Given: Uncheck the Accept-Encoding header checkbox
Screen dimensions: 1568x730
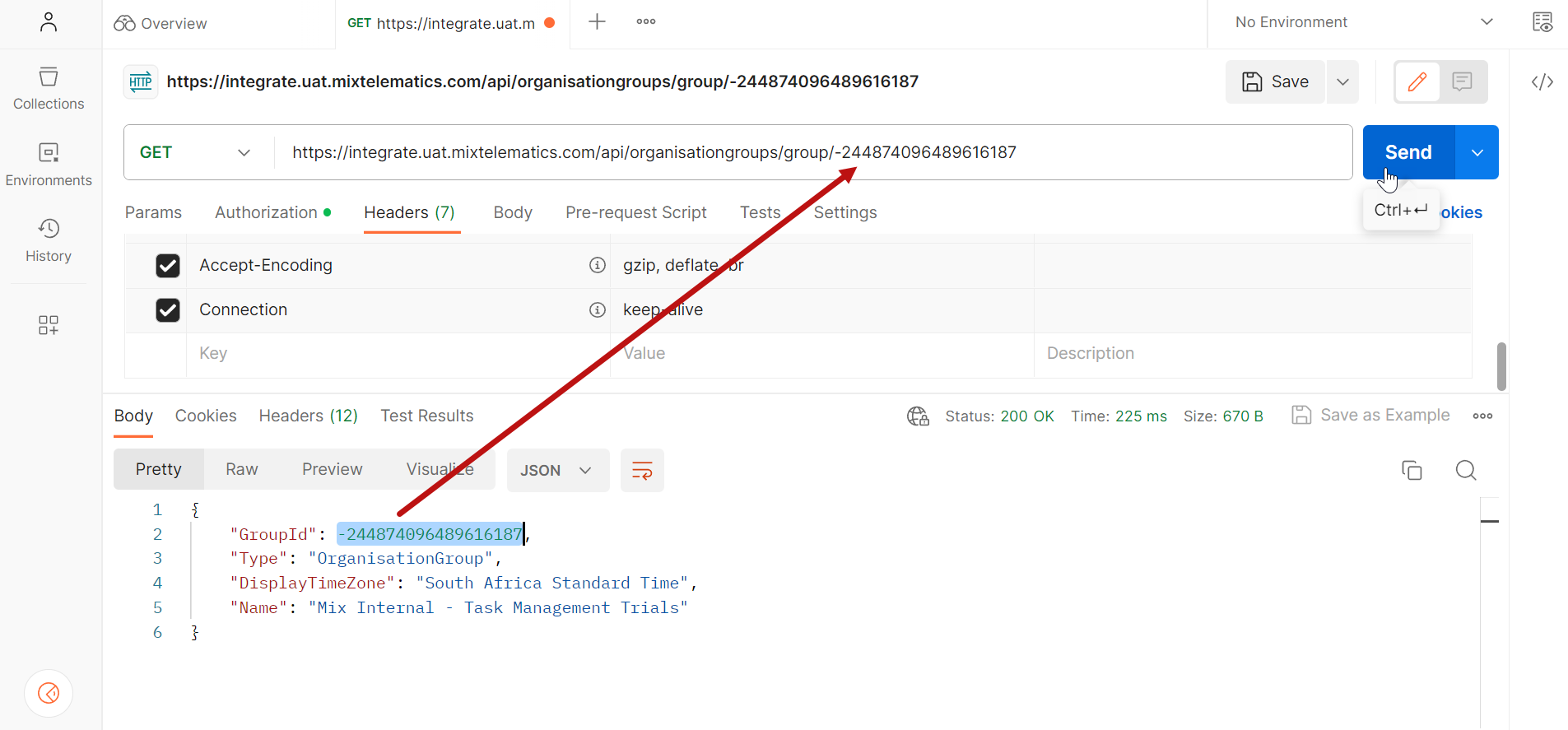Looking at the screenshot, I should pyautogui.click(x=168, y=265).
